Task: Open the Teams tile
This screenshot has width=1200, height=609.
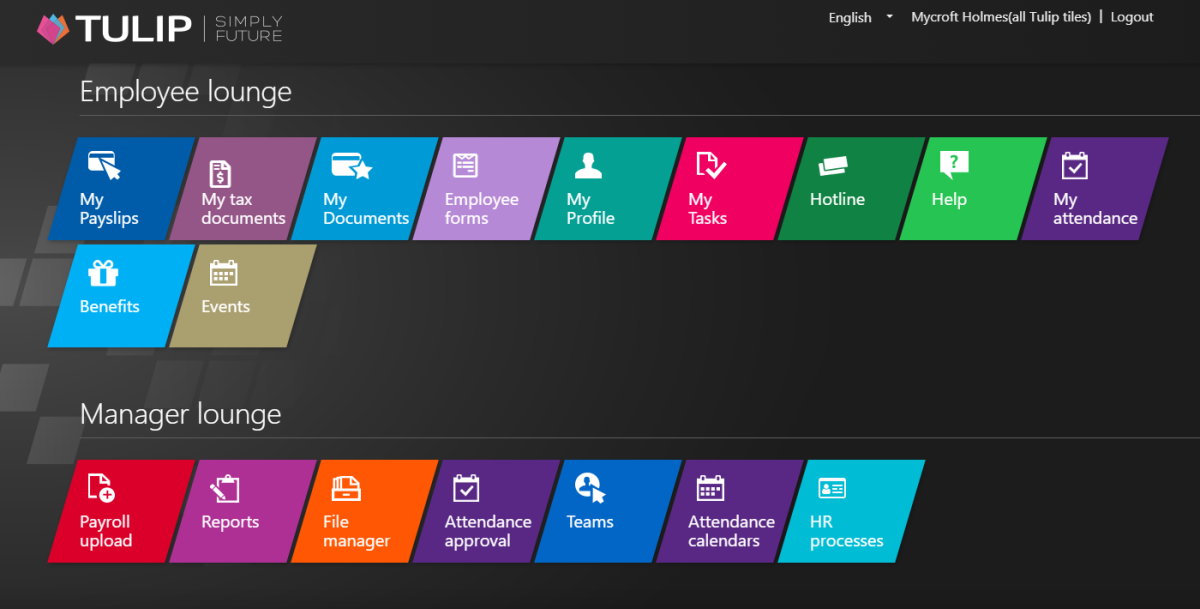Action: 607,511
